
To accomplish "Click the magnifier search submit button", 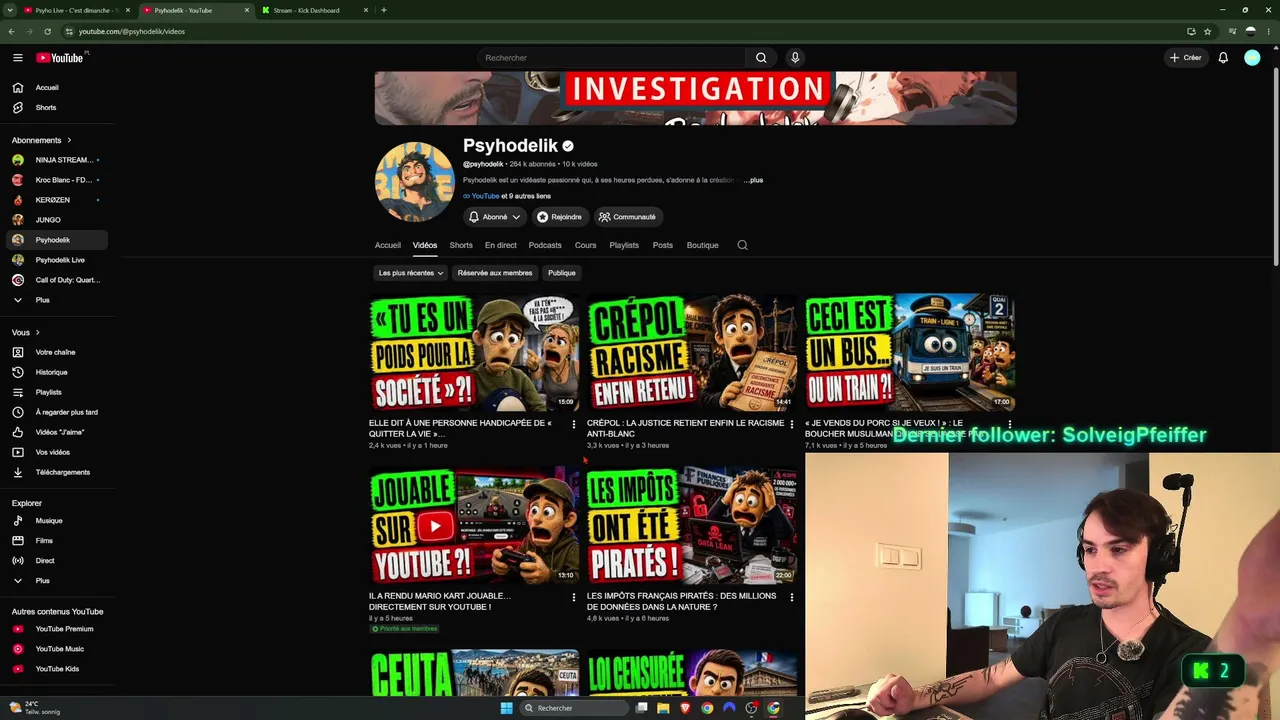I will (761, 58).
